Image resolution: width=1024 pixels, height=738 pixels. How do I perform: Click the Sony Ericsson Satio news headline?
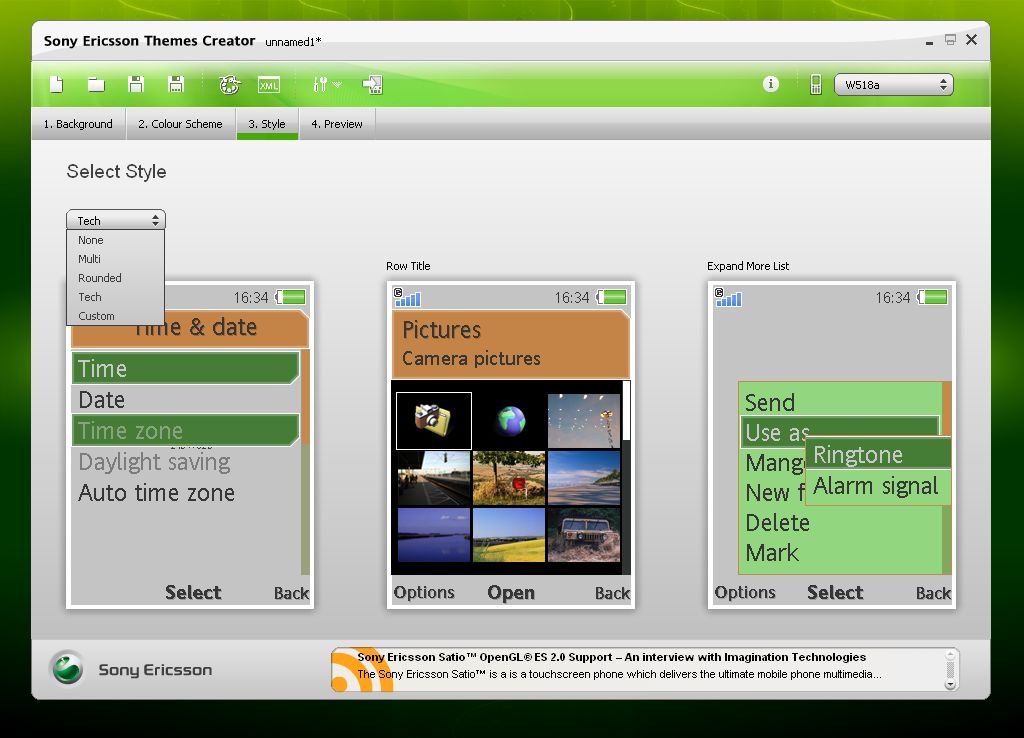click(x=611, y=657)
